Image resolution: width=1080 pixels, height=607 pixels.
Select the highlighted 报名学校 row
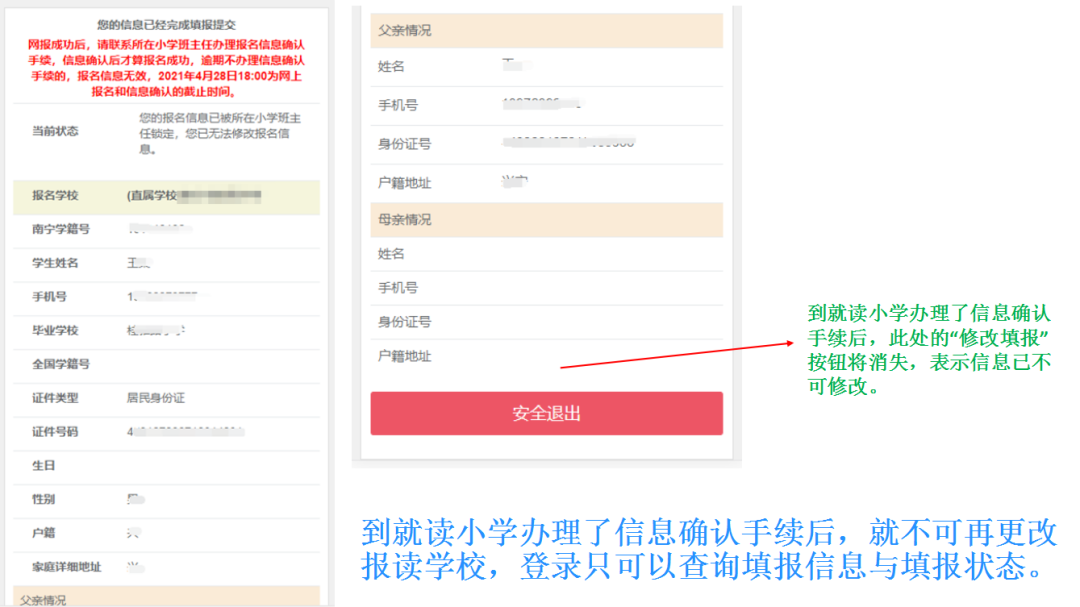166,196
